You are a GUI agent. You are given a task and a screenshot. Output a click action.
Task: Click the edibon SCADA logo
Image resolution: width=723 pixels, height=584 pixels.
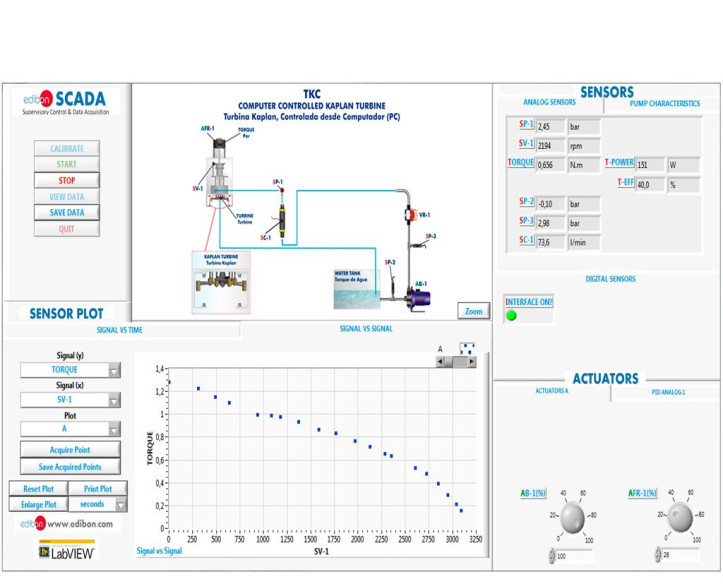pyautogui.click(x=69, y=104)
